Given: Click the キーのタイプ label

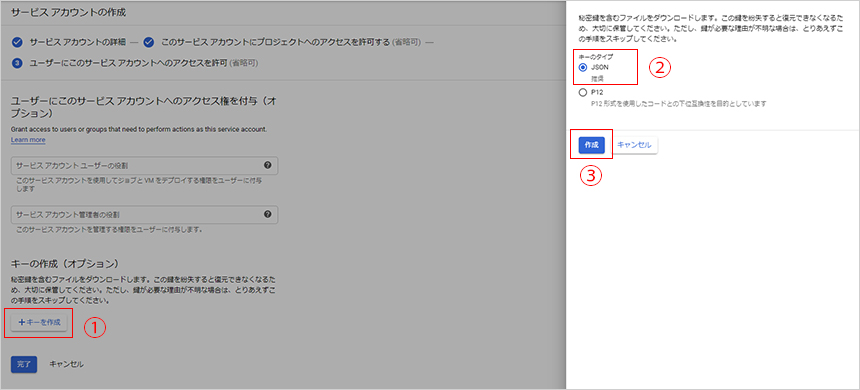Looking at the screenshot, I should [597, 56].
